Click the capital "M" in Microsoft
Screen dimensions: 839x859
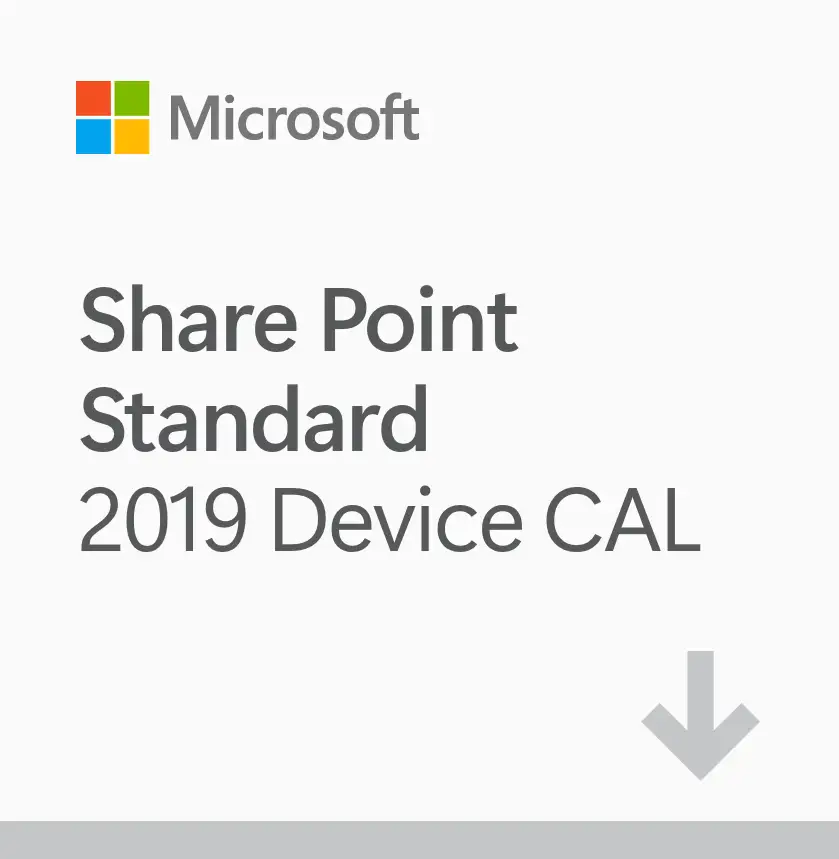(192, 118)
